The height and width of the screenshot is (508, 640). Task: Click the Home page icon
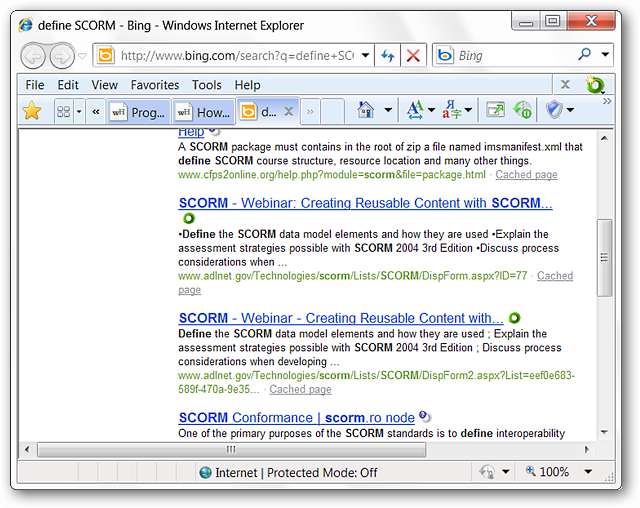tap(366, 111)
